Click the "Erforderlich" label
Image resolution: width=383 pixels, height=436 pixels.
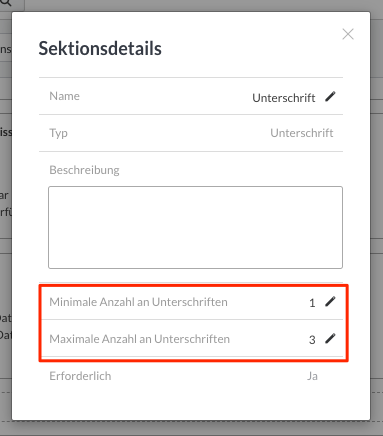(x=80, y=376)
